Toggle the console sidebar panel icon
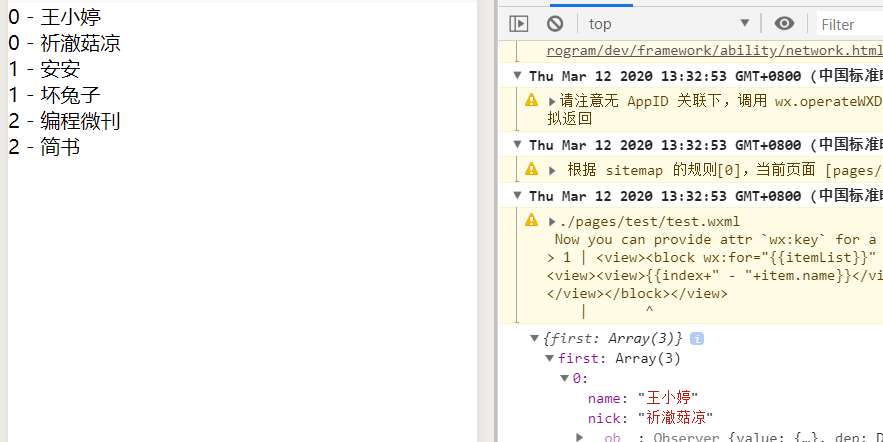The height and width of the screenshot is (442, 883). tap(518, 24)
